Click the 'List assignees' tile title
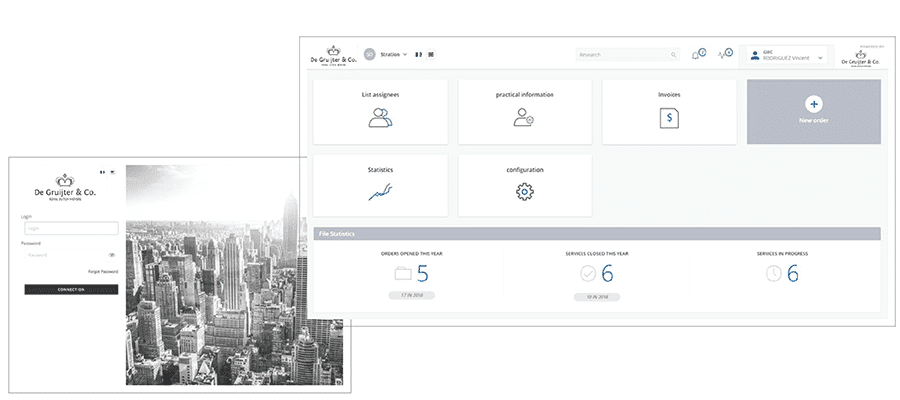This screenshot has height=400, width=900. [381, 95]
